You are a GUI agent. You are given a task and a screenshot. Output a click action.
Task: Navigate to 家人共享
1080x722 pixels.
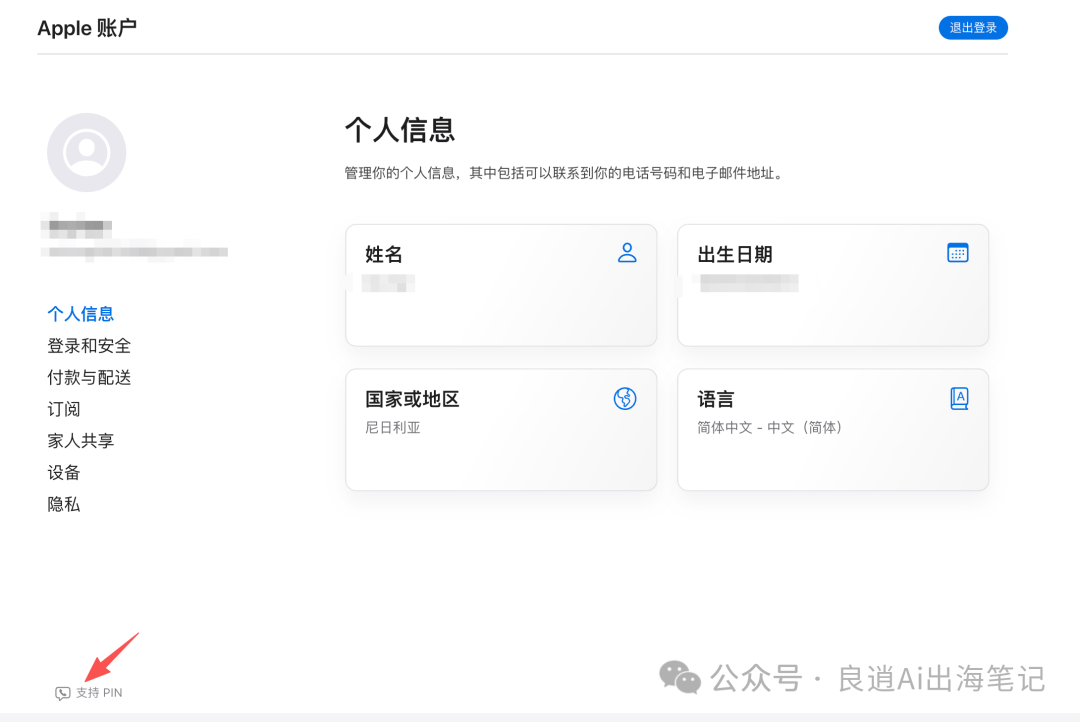click(x=81, y=441)
